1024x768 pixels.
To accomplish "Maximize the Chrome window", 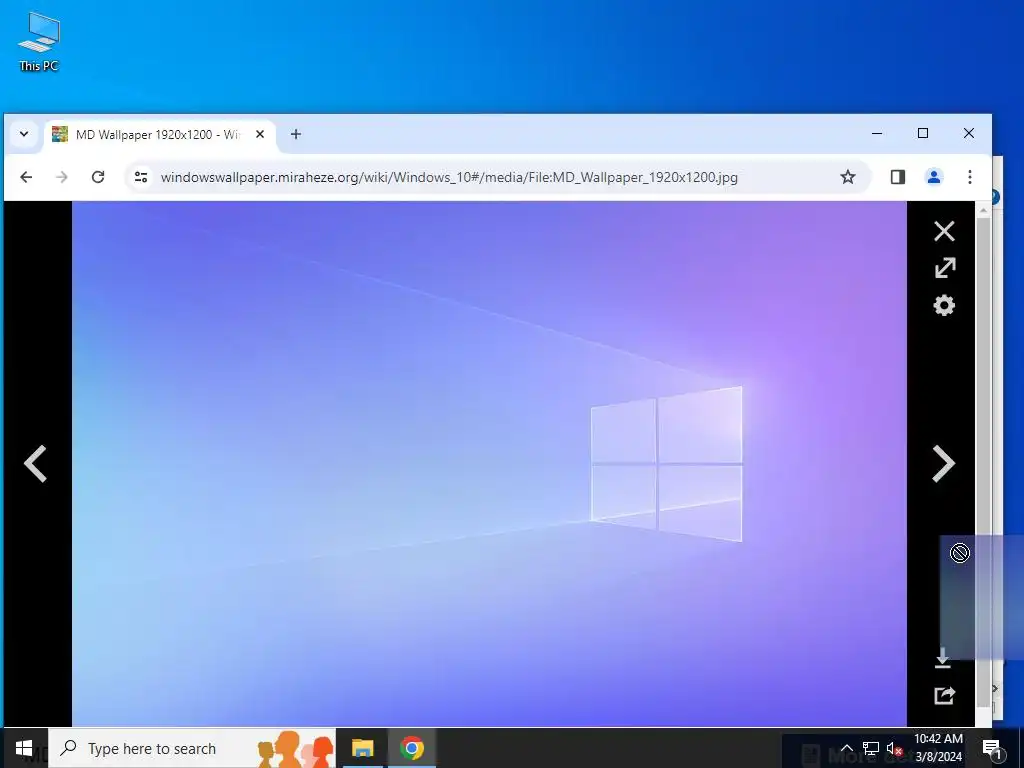I will [x=923, y=133].
